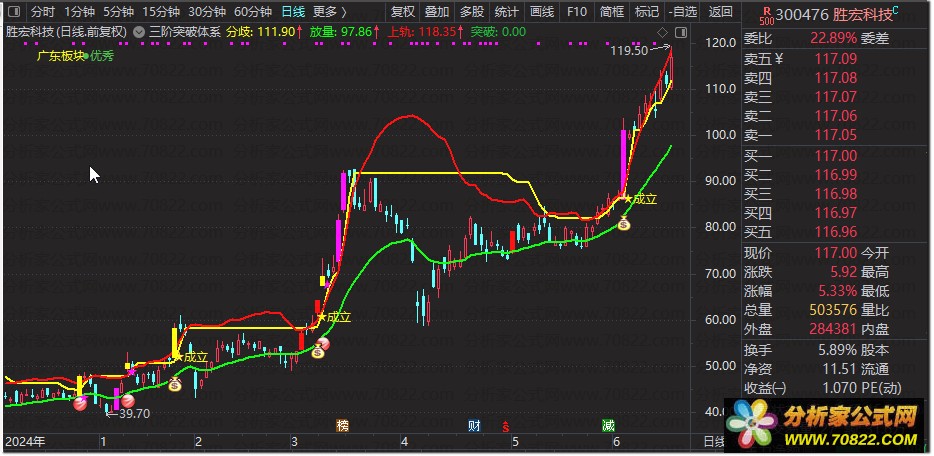Click the money-bag signal below the June 成立 label
Viewport: 934px width, 456px height.
click(x=624, y=224)
